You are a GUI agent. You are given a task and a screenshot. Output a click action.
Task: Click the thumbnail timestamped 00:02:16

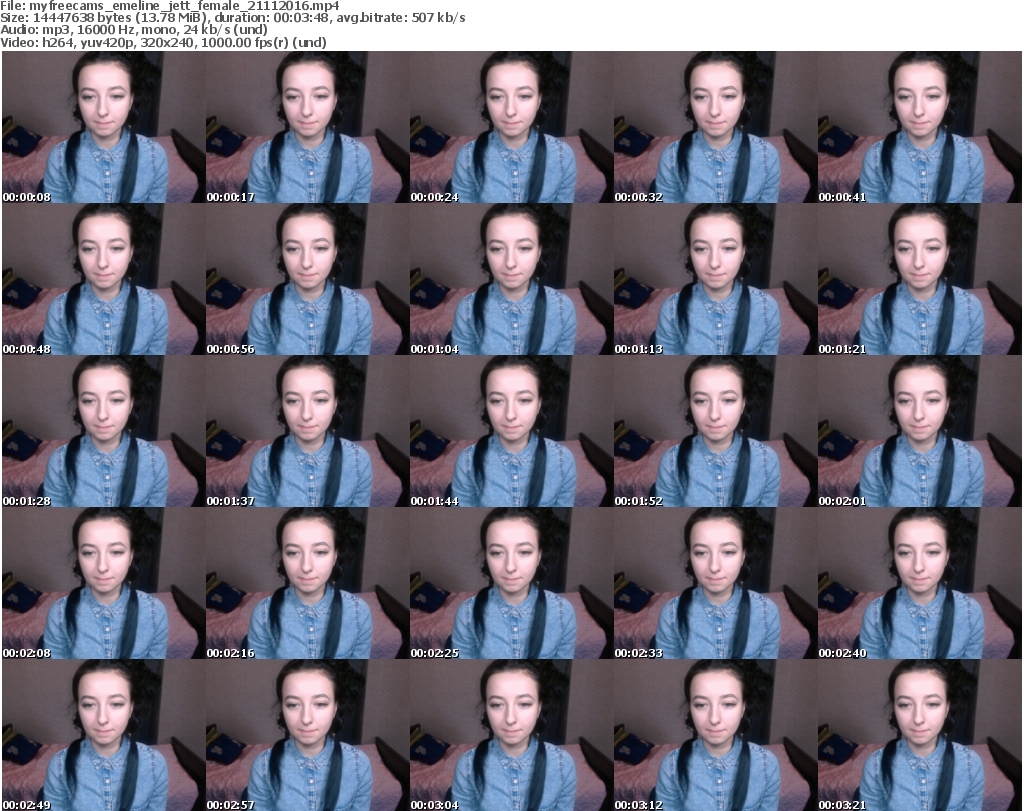click(308, 583)
